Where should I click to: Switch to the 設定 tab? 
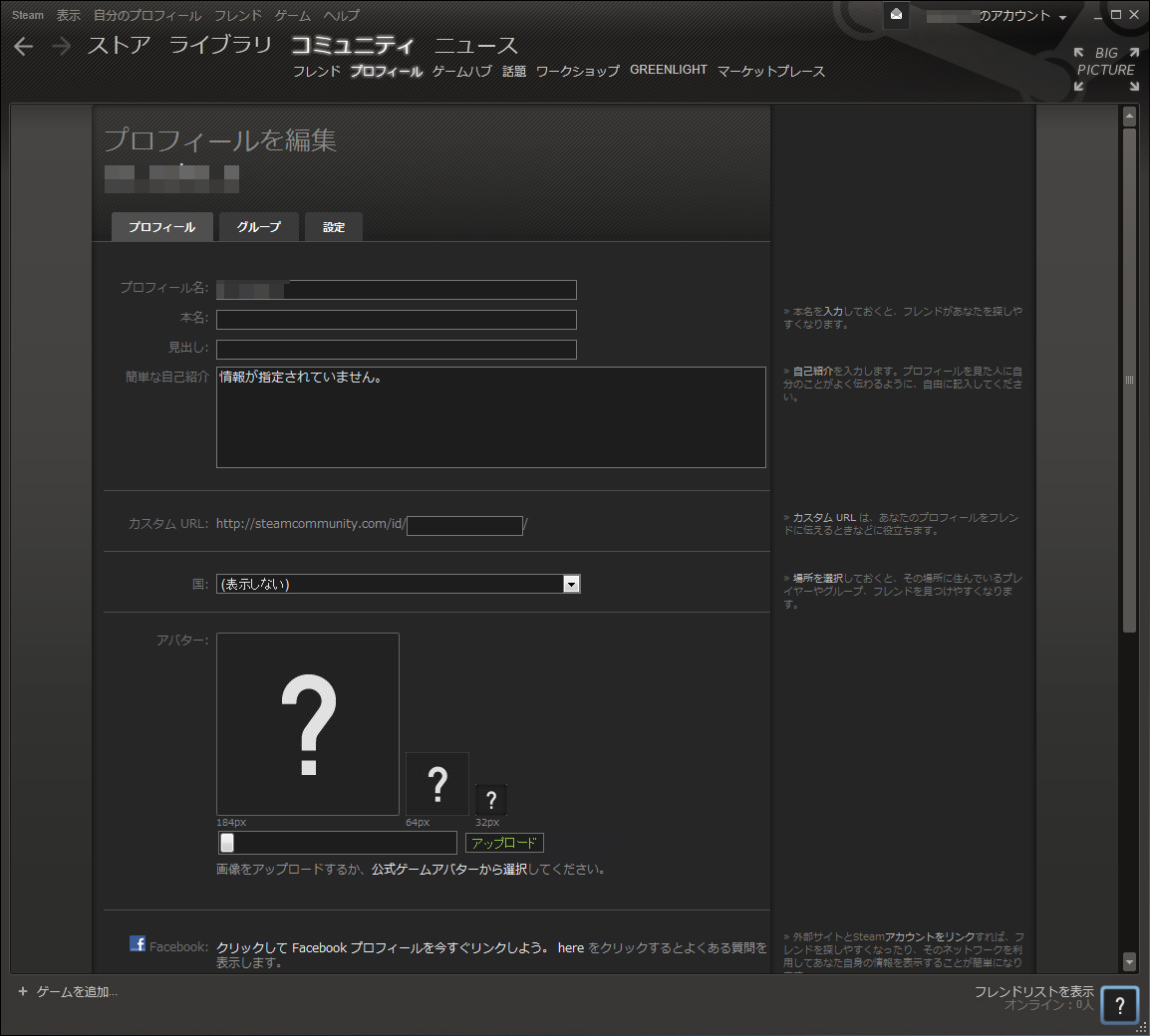coord(334,227)
